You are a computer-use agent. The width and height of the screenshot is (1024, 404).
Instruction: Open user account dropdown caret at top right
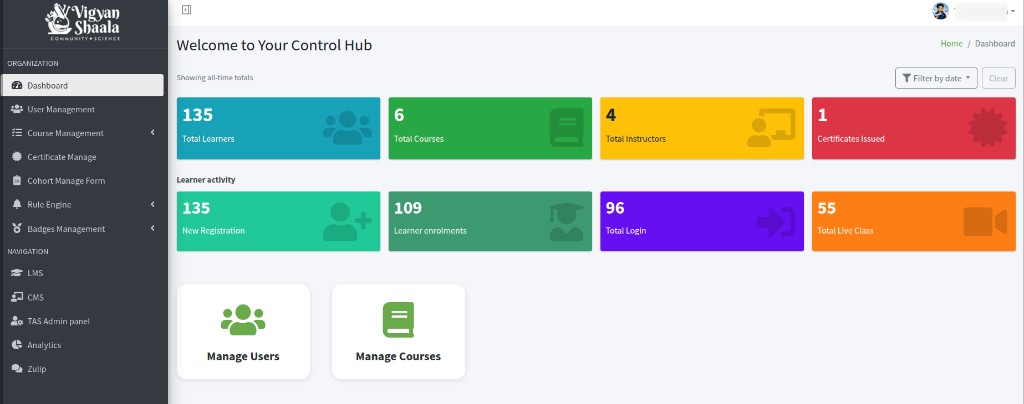pos(1013,11)
